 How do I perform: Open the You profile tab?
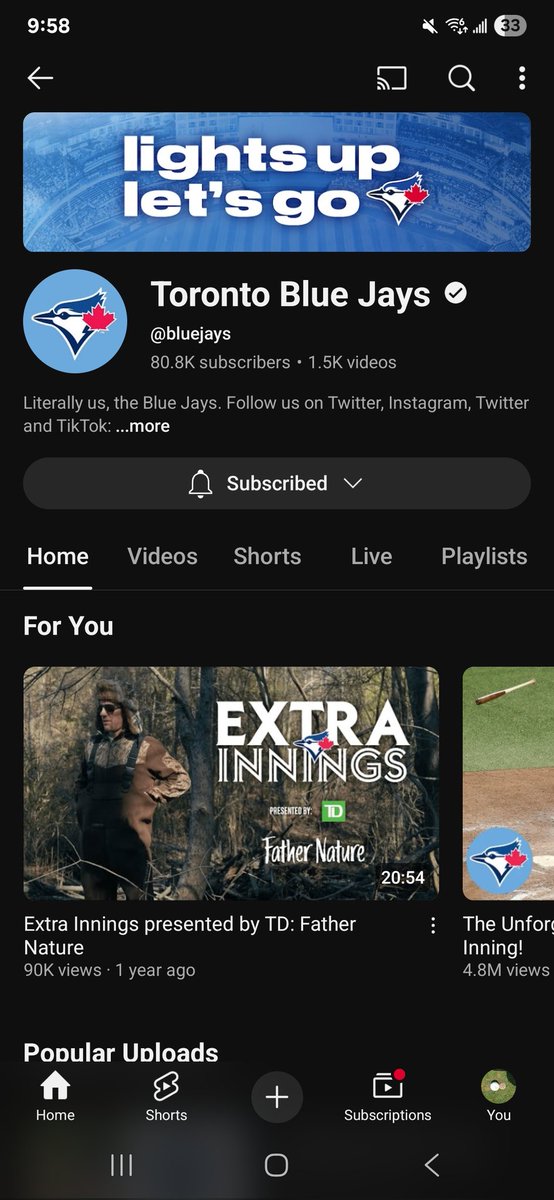[x=498, y=1097]
